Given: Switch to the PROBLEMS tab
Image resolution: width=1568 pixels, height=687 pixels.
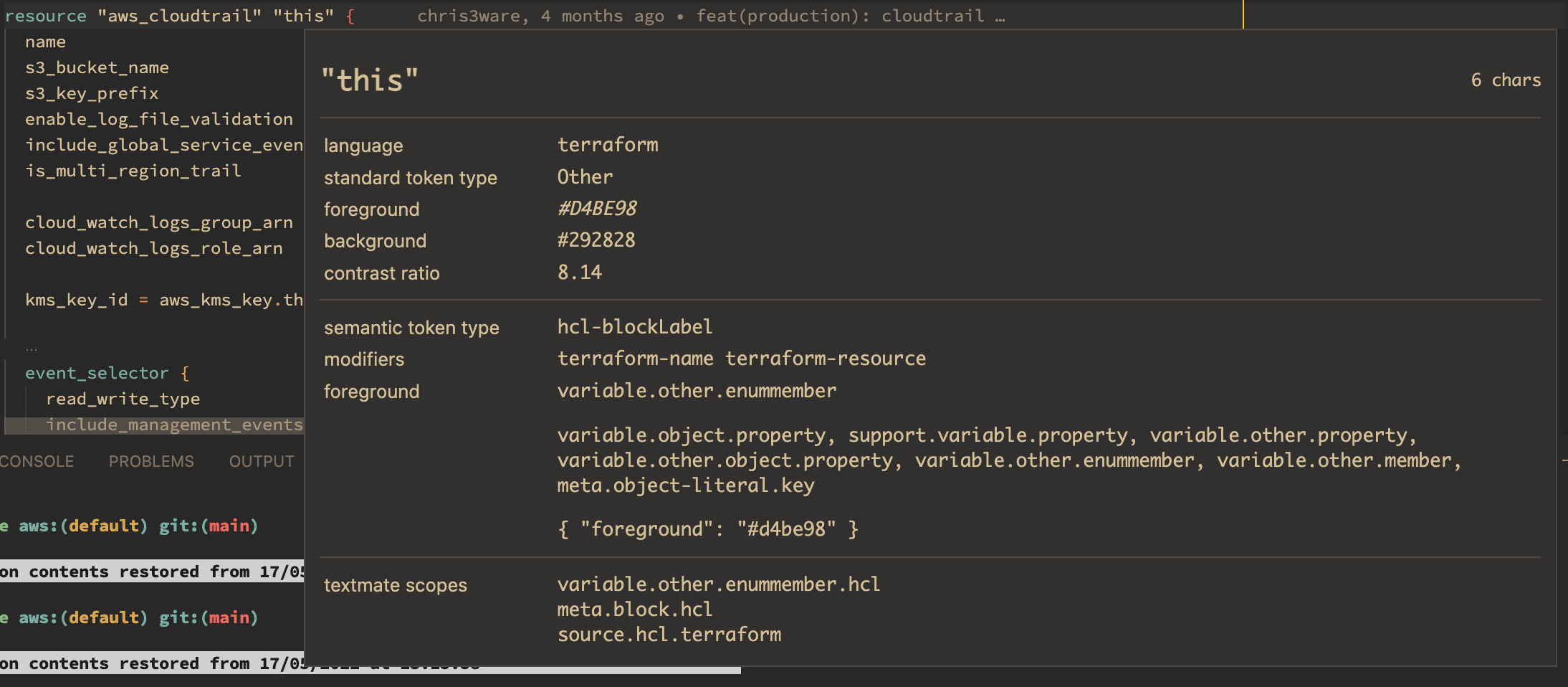Looking at the screenshot, I should point(151,461).
